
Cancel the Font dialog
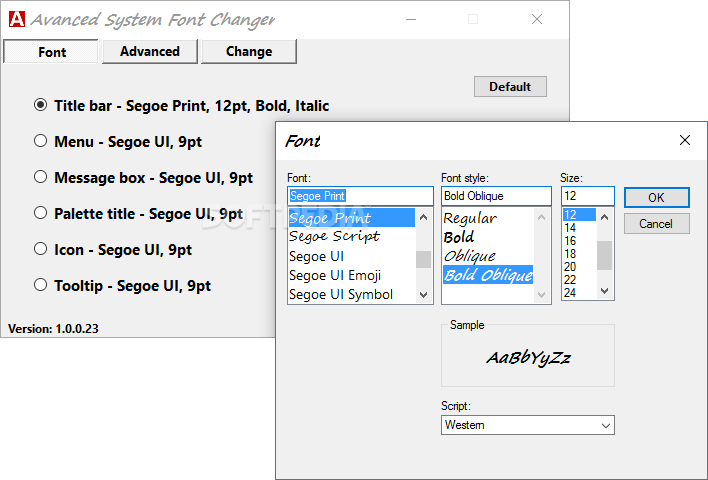tap(657, 224)
